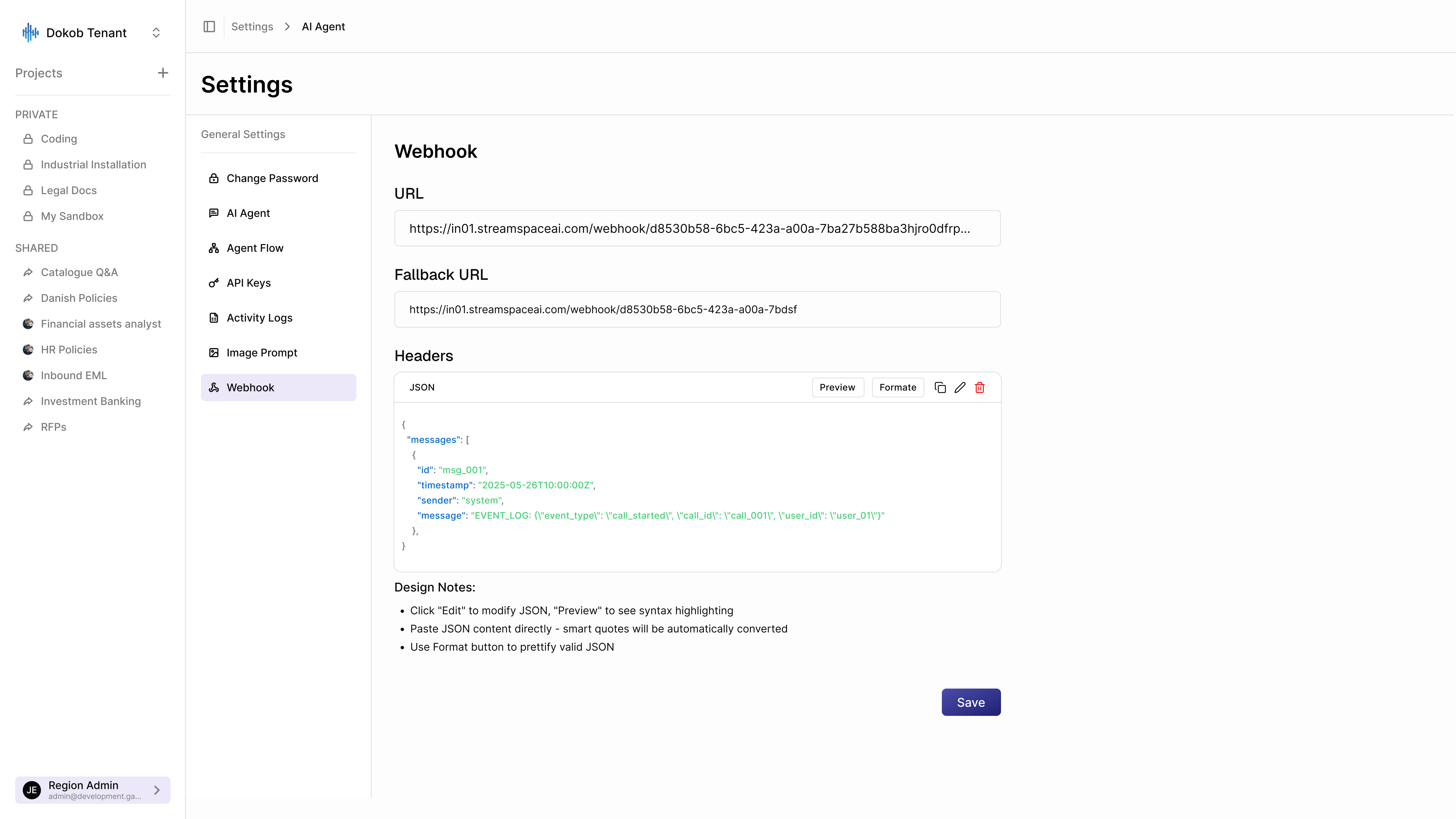The width and height of the screenshot is (1456, 819).
Task: Open Region Admin user menu
Action: click(93, 790)
